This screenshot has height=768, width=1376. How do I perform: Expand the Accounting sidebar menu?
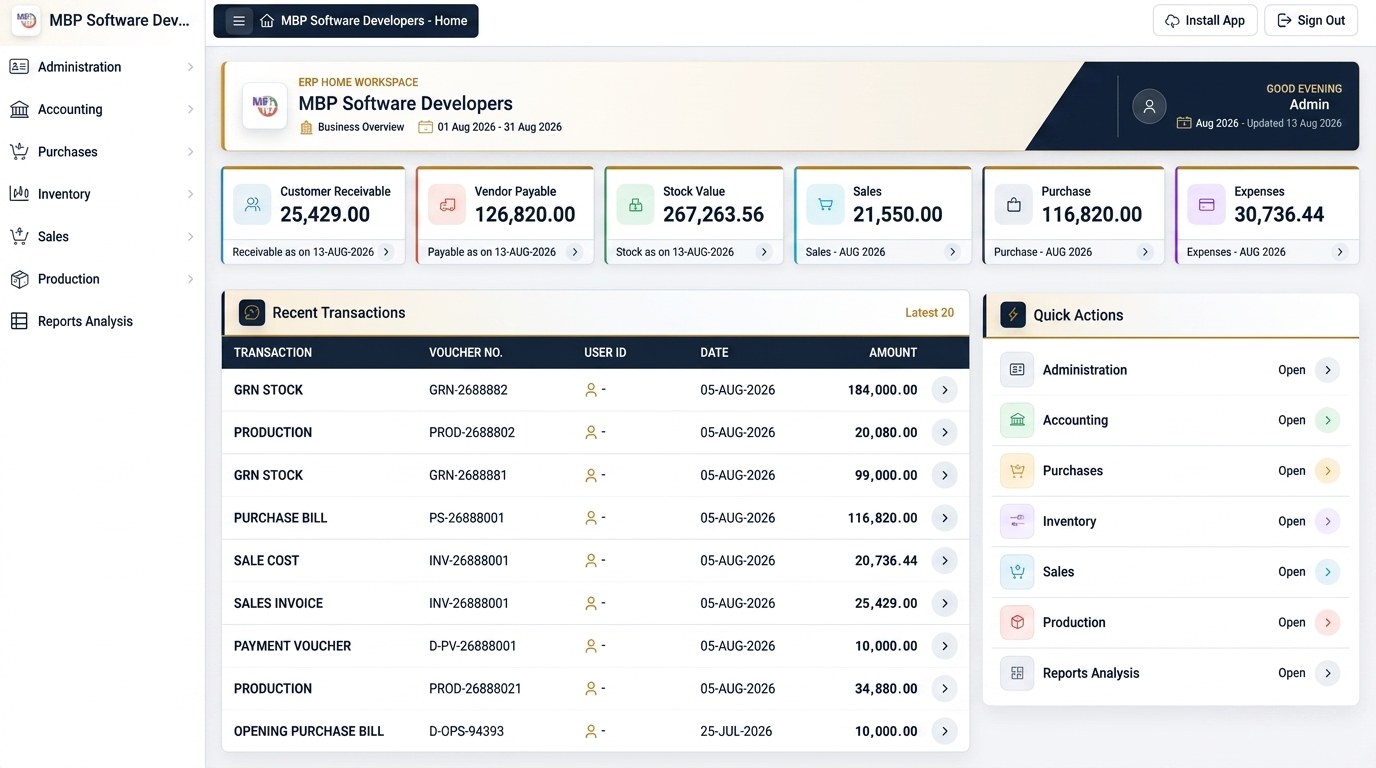pyautogui.click(x=102, y=109)
